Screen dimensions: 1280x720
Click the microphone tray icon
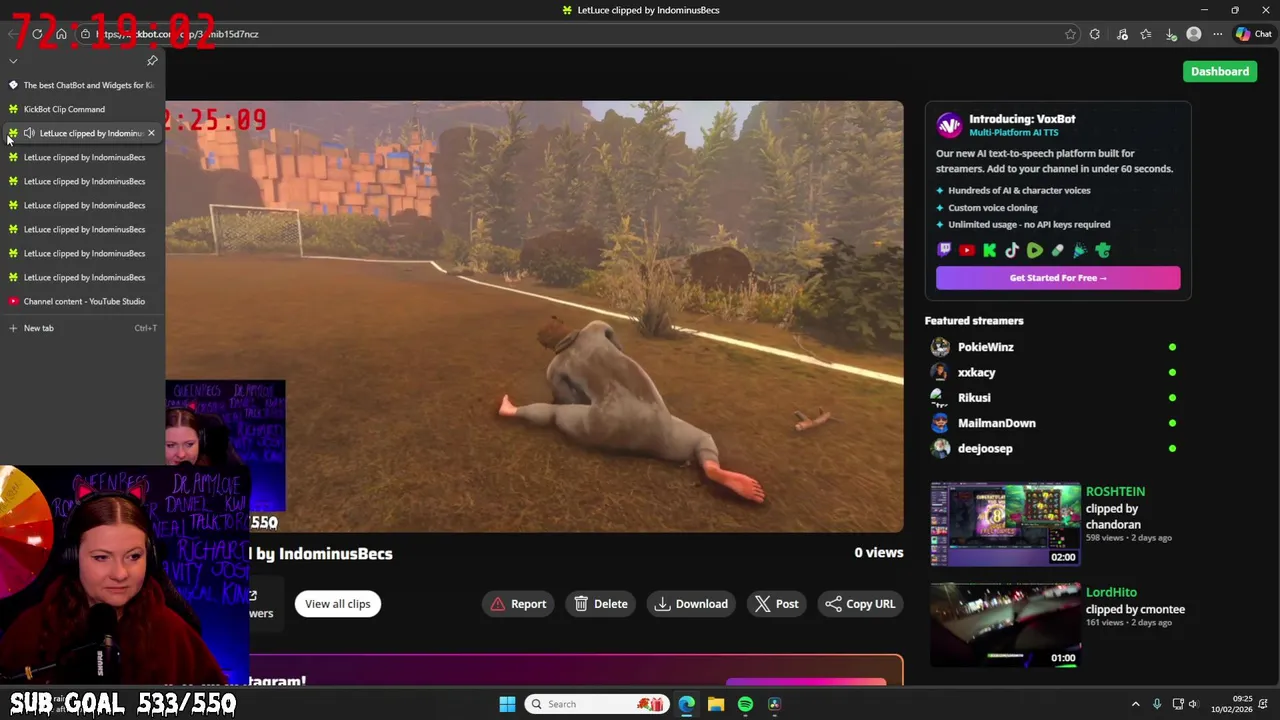tap(1157, 704)
